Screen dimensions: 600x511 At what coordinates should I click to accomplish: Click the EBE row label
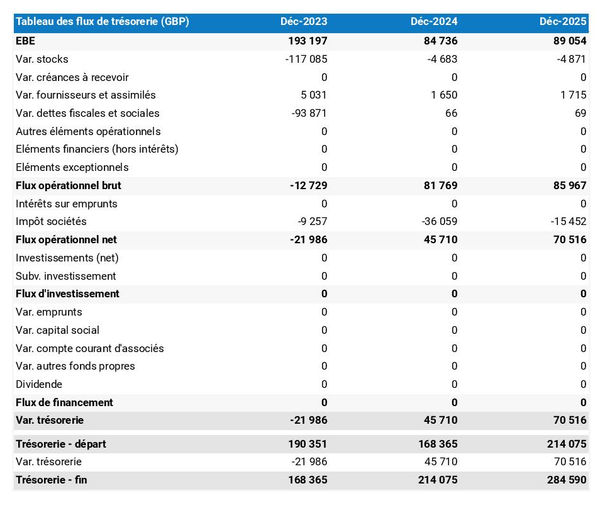[26, 40]
